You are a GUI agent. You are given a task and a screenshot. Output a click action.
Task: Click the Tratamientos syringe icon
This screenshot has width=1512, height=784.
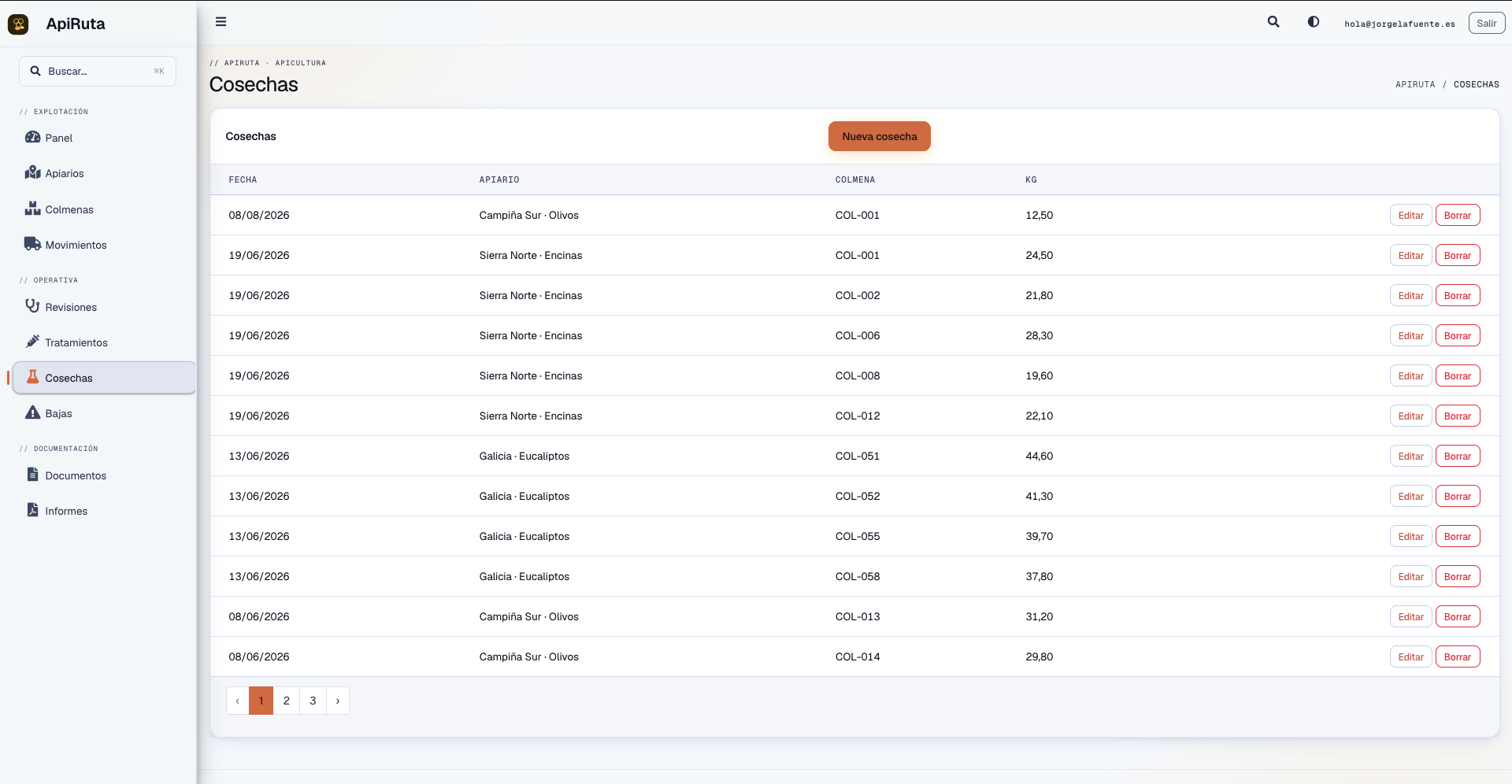click(32, 342)
